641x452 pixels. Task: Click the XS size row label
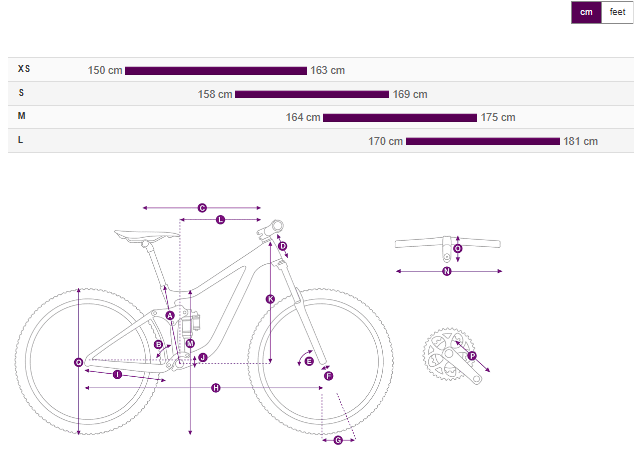[x=24, y=69]
